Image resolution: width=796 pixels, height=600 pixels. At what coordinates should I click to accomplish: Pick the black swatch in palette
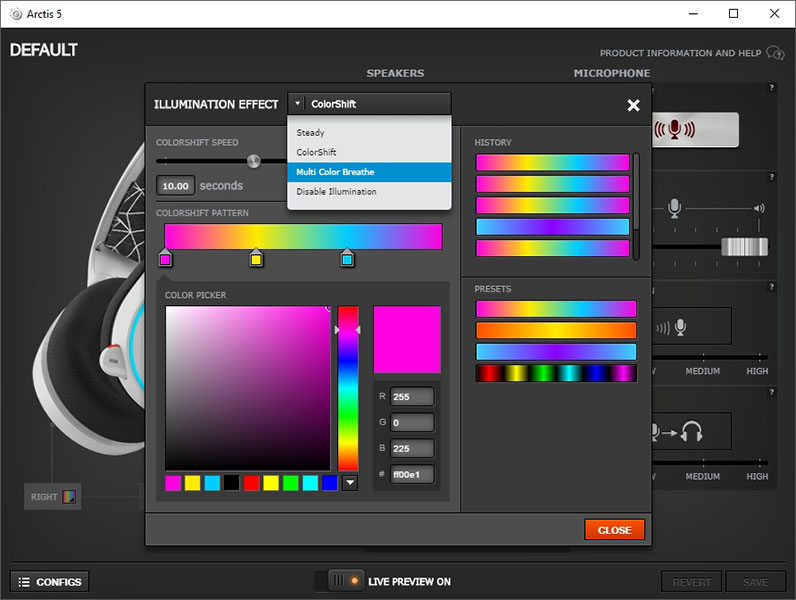click(231, 483)
